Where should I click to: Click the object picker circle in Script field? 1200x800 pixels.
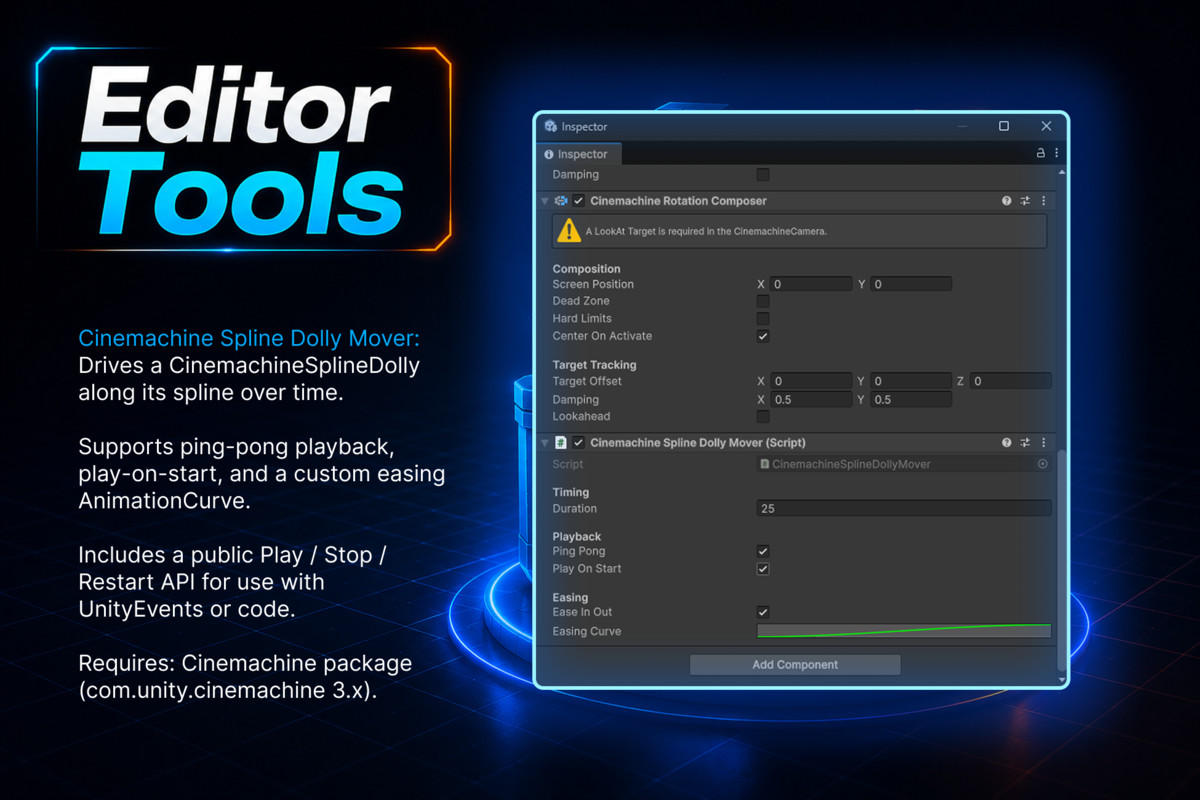pyautogui.click(x=1042, y=464)
